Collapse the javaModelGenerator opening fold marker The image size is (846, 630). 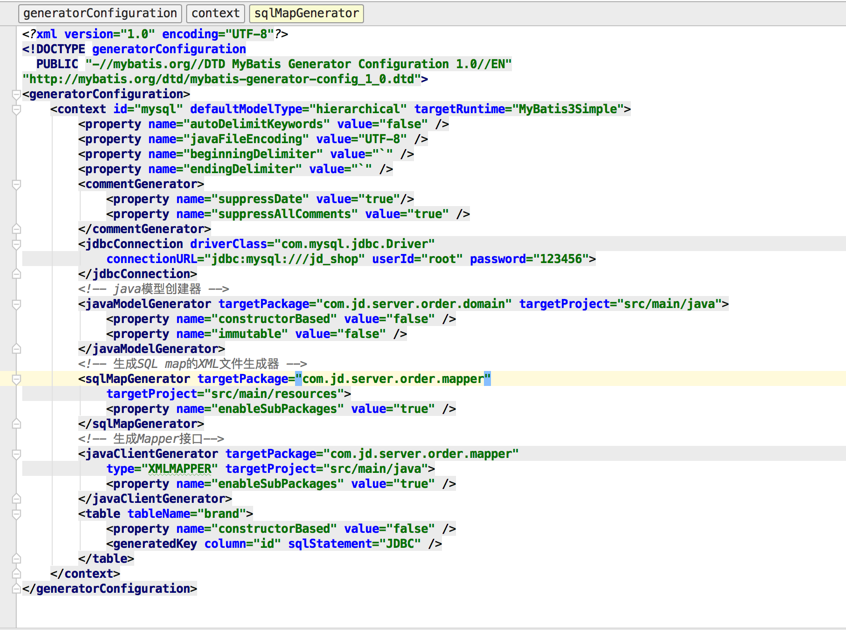point(16,304)
